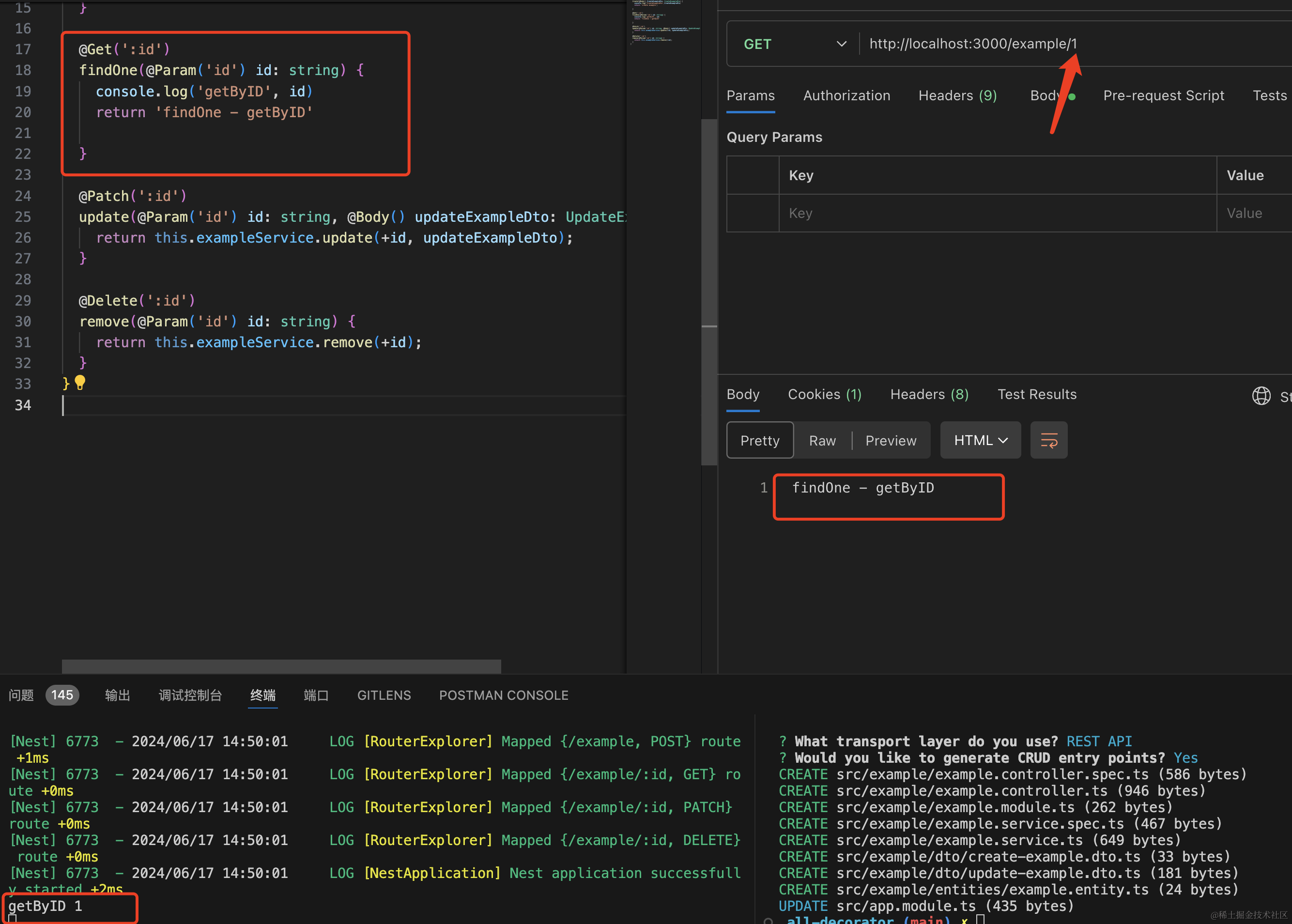This screenshot has width=1292, height=924.
Task: Click the @Delete(':id') decorator text
Action: coord(137,300)
